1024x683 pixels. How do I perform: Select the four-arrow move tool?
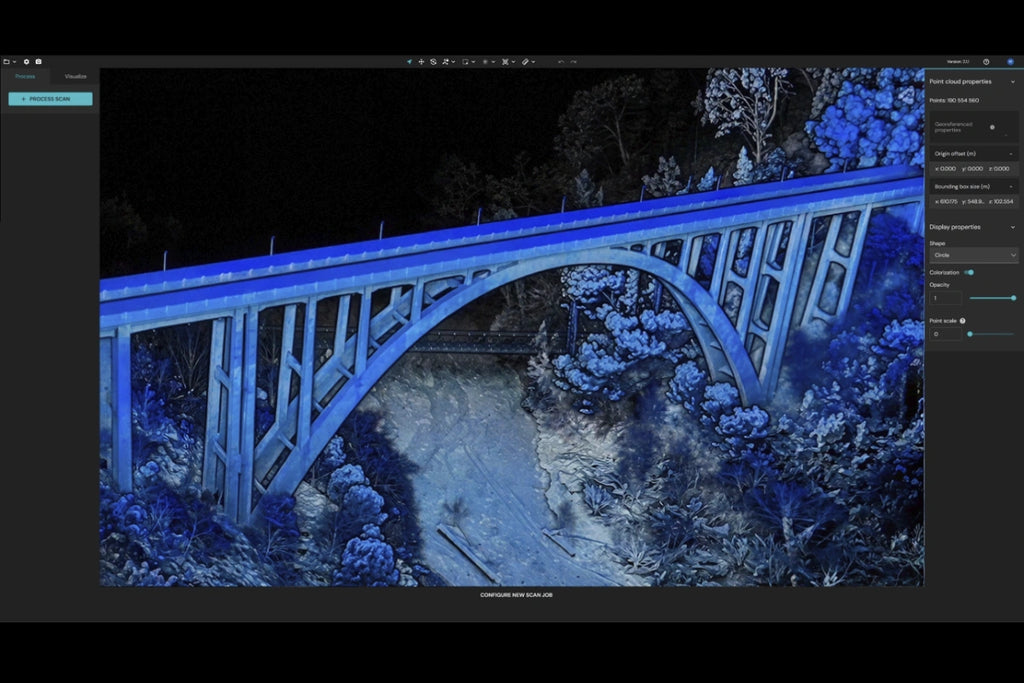pyautogui.click(x=421, y=61)
